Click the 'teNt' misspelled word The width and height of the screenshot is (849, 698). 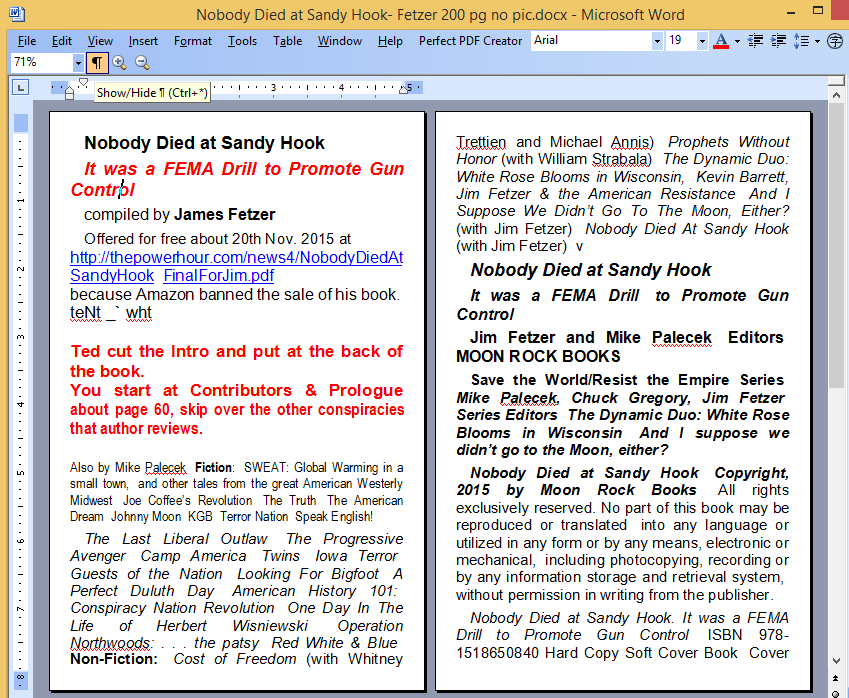[85, 313]
